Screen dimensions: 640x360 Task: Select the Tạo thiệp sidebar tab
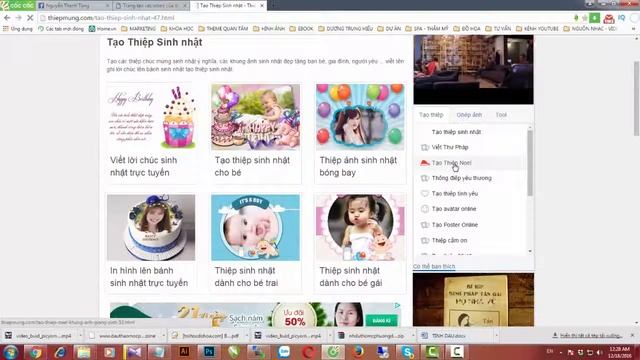pos(431,115)
